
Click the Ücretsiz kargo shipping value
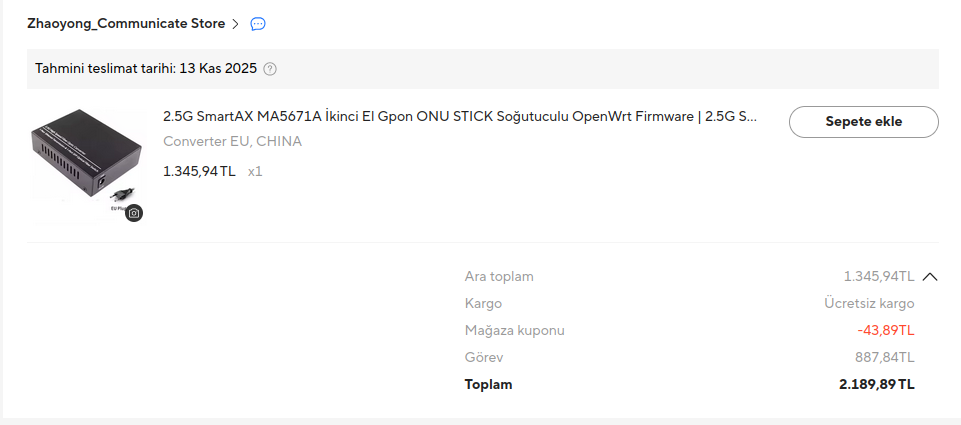pyautogui.click(x=869, y=304)
